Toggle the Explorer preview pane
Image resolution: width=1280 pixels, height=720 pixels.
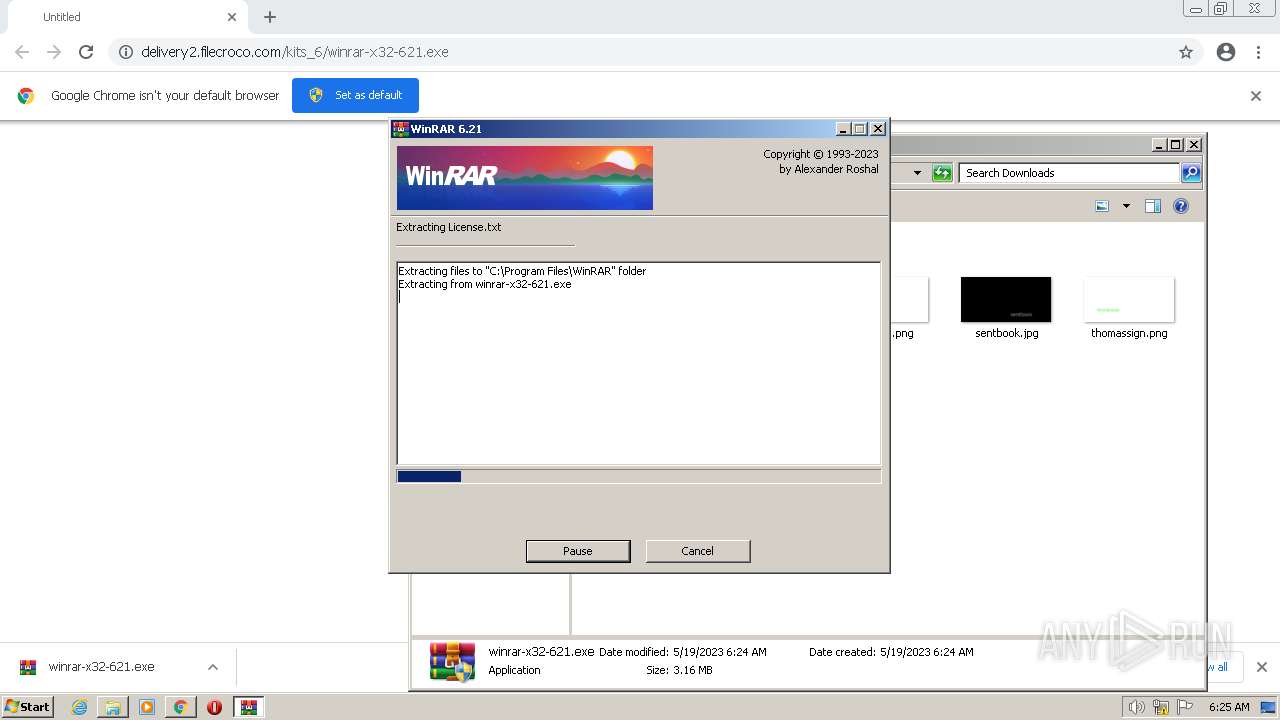[x=1153, y=206]
